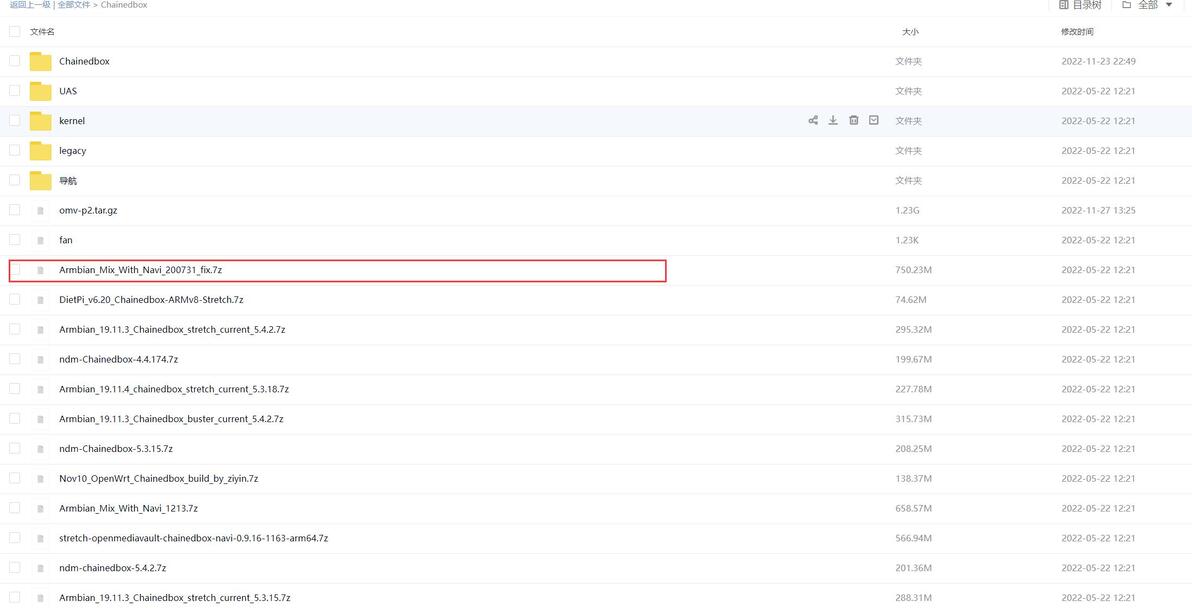Sort by 修改时间 column header

1077,32
